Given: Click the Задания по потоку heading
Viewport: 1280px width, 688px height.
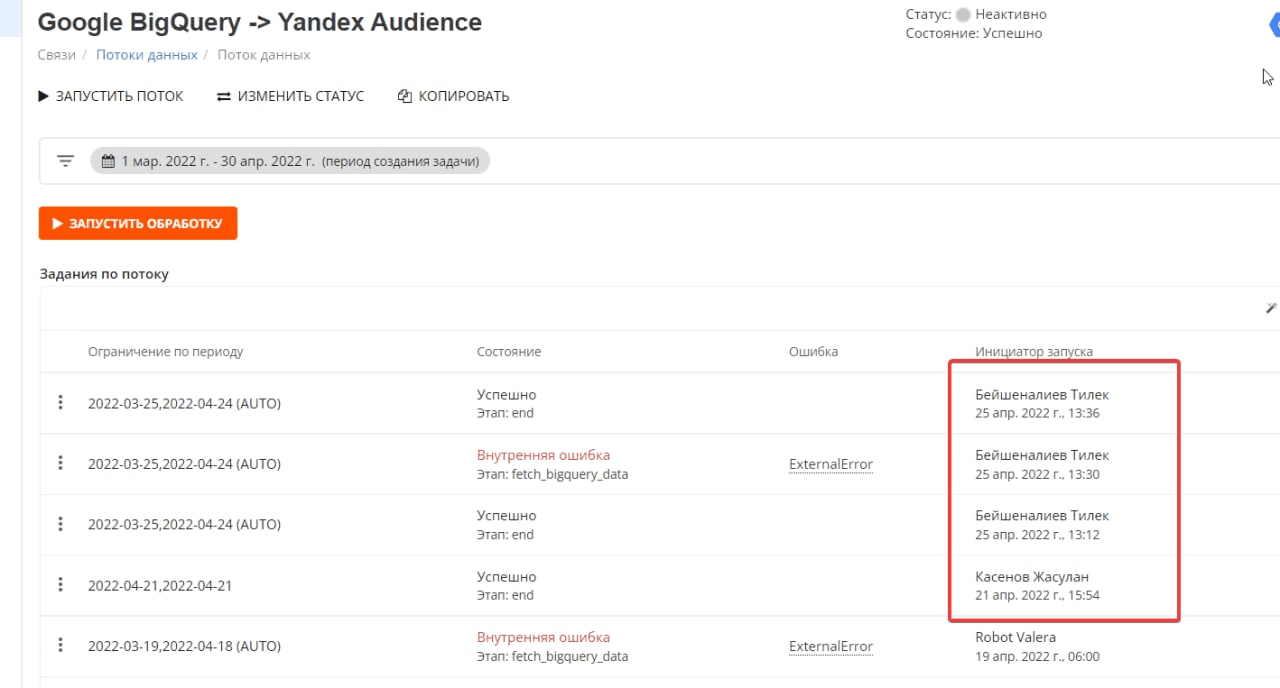Looking at the screenshot, I should click(x=104, y=273).
